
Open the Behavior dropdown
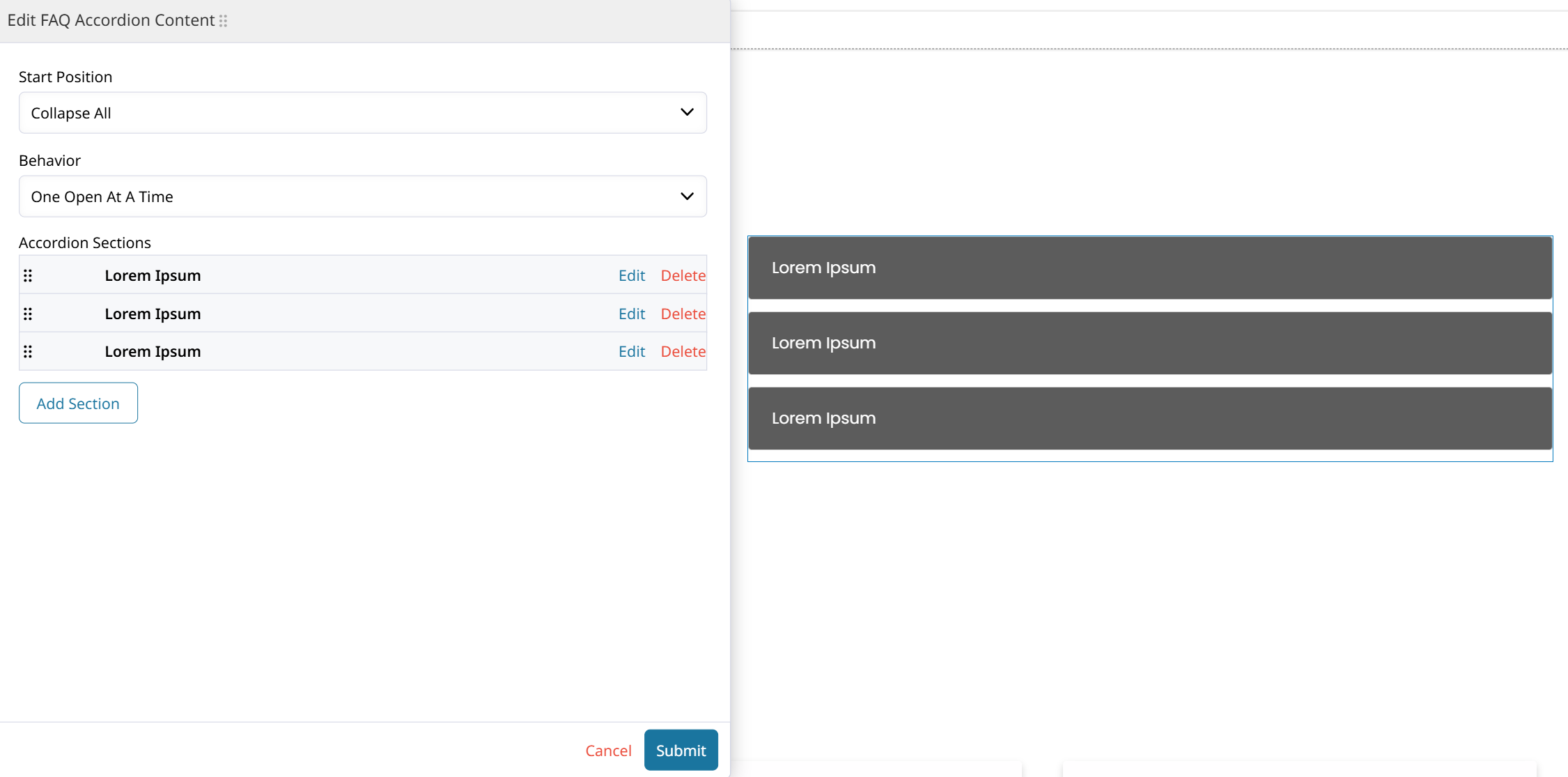(362, 197)
